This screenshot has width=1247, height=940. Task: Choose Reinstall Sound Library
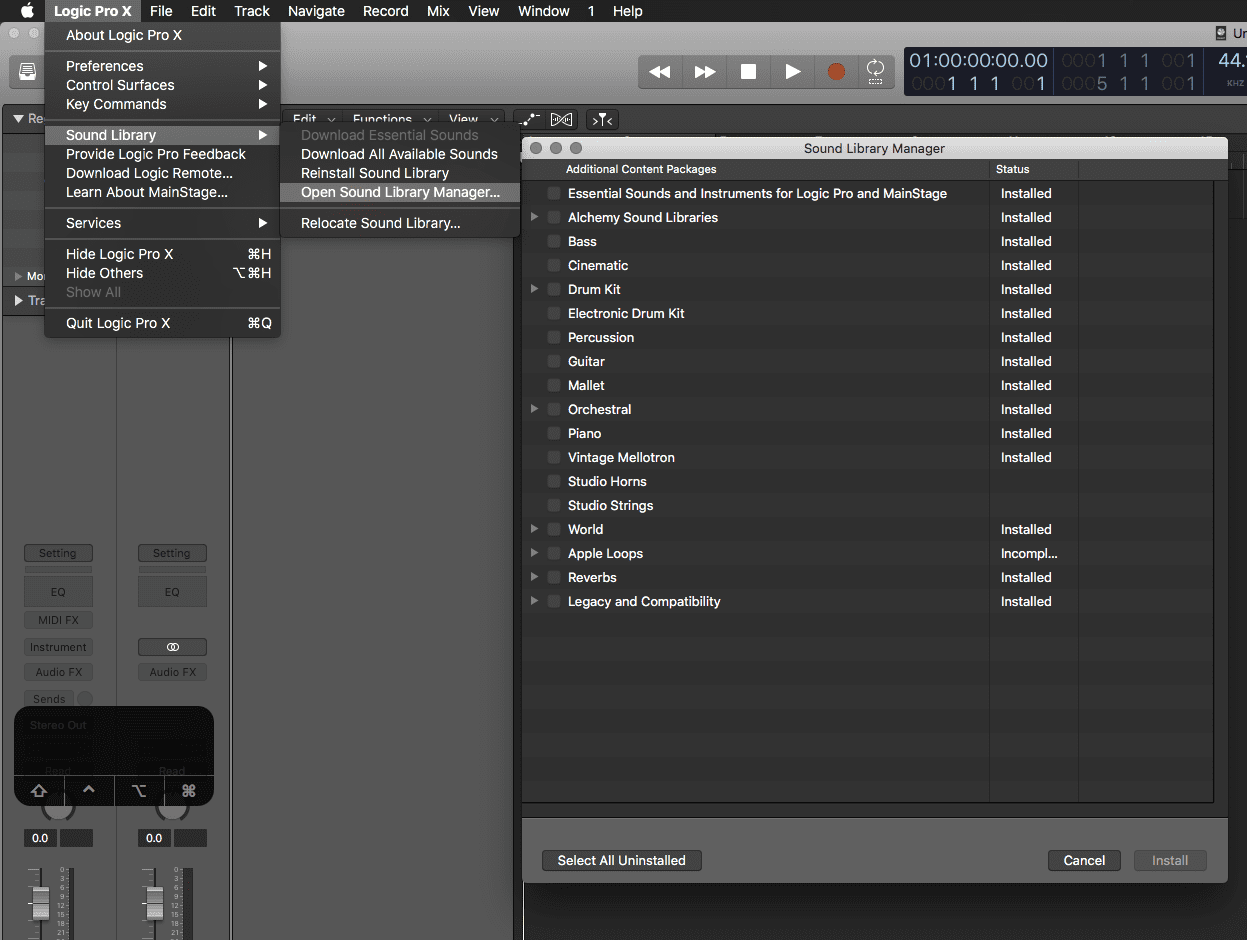tap(400, 173)
